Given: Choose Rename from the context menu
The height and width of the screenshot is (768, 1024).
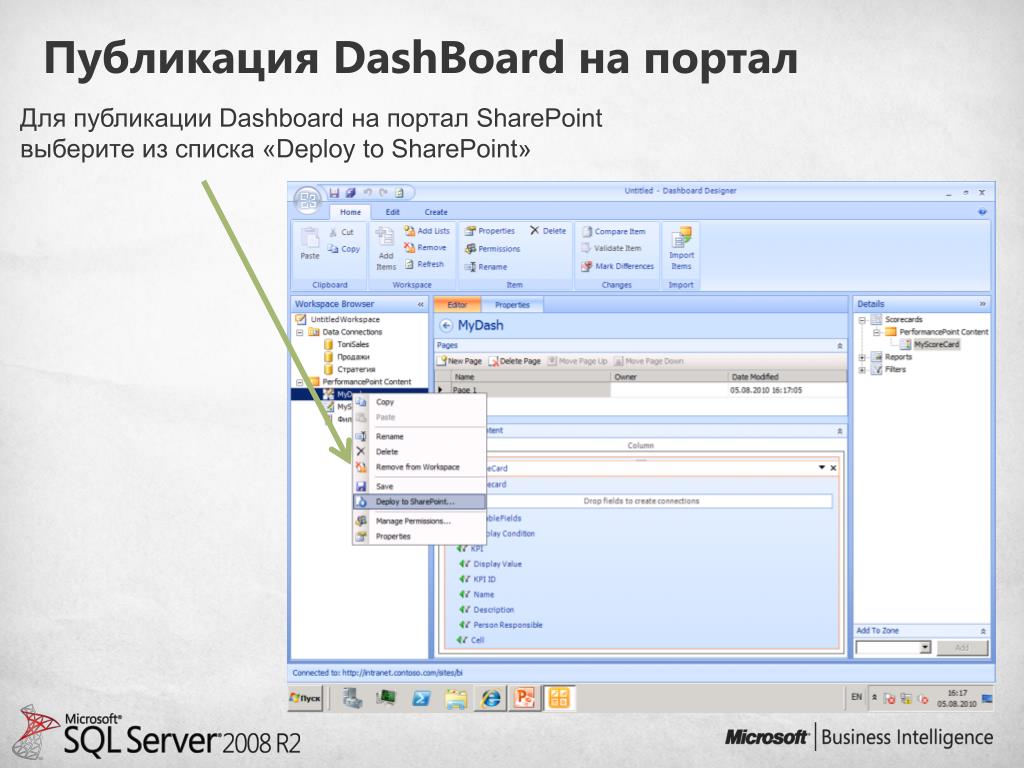Looking at the screenshot, I should [x=419, y=436].
